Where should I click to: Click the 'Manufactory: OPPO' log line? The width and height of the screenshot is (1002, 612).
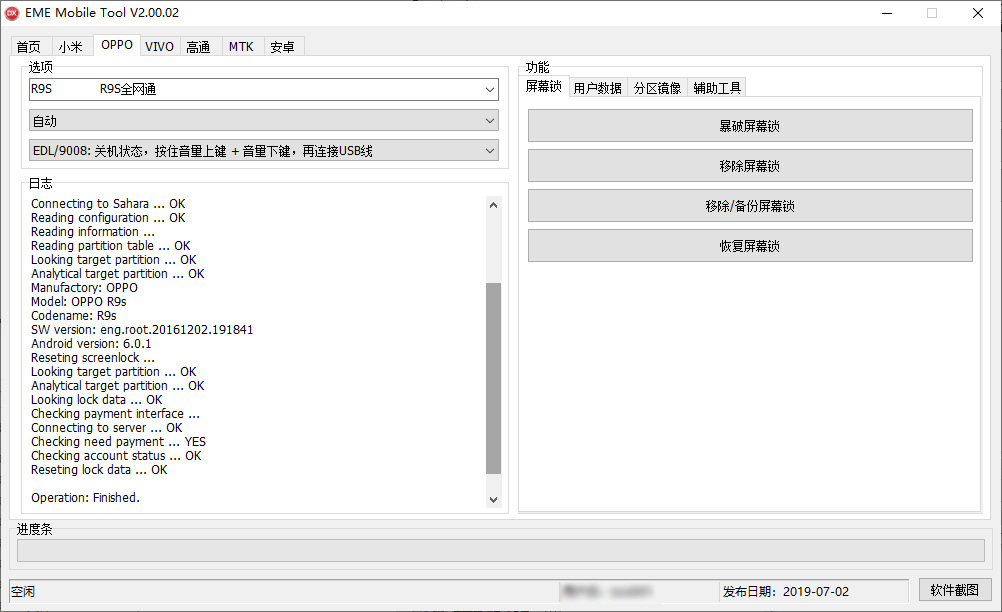tap(84, 287)
